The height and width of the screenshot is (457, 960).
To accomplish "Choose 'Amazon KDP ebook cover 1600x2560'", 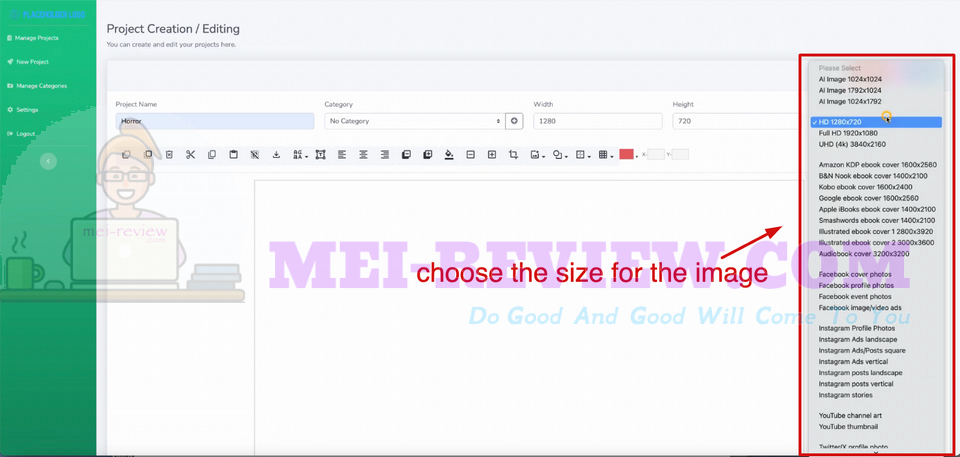I will 876,165.
